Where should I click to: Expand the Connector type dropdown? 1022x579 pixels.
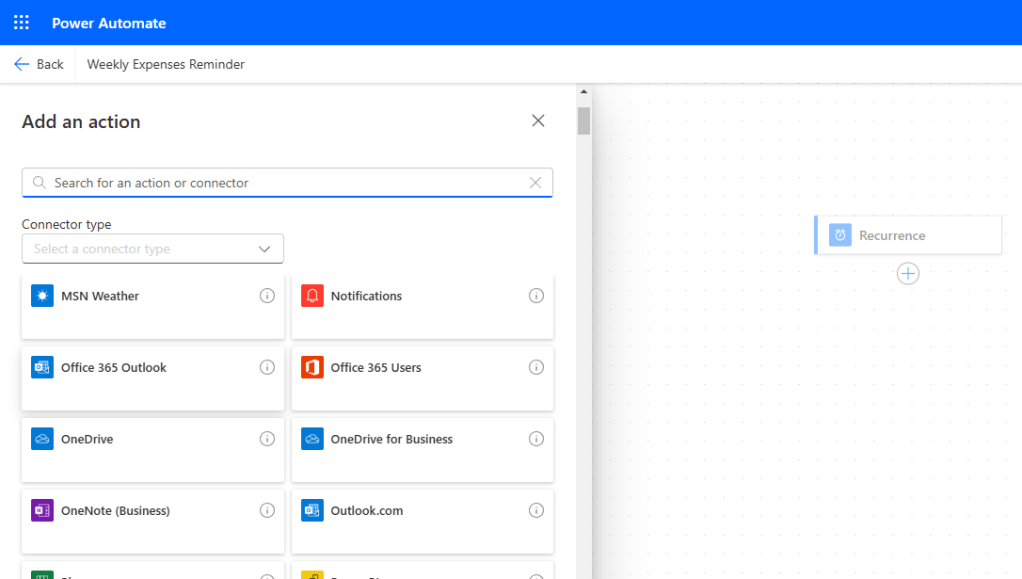point(153,249)
